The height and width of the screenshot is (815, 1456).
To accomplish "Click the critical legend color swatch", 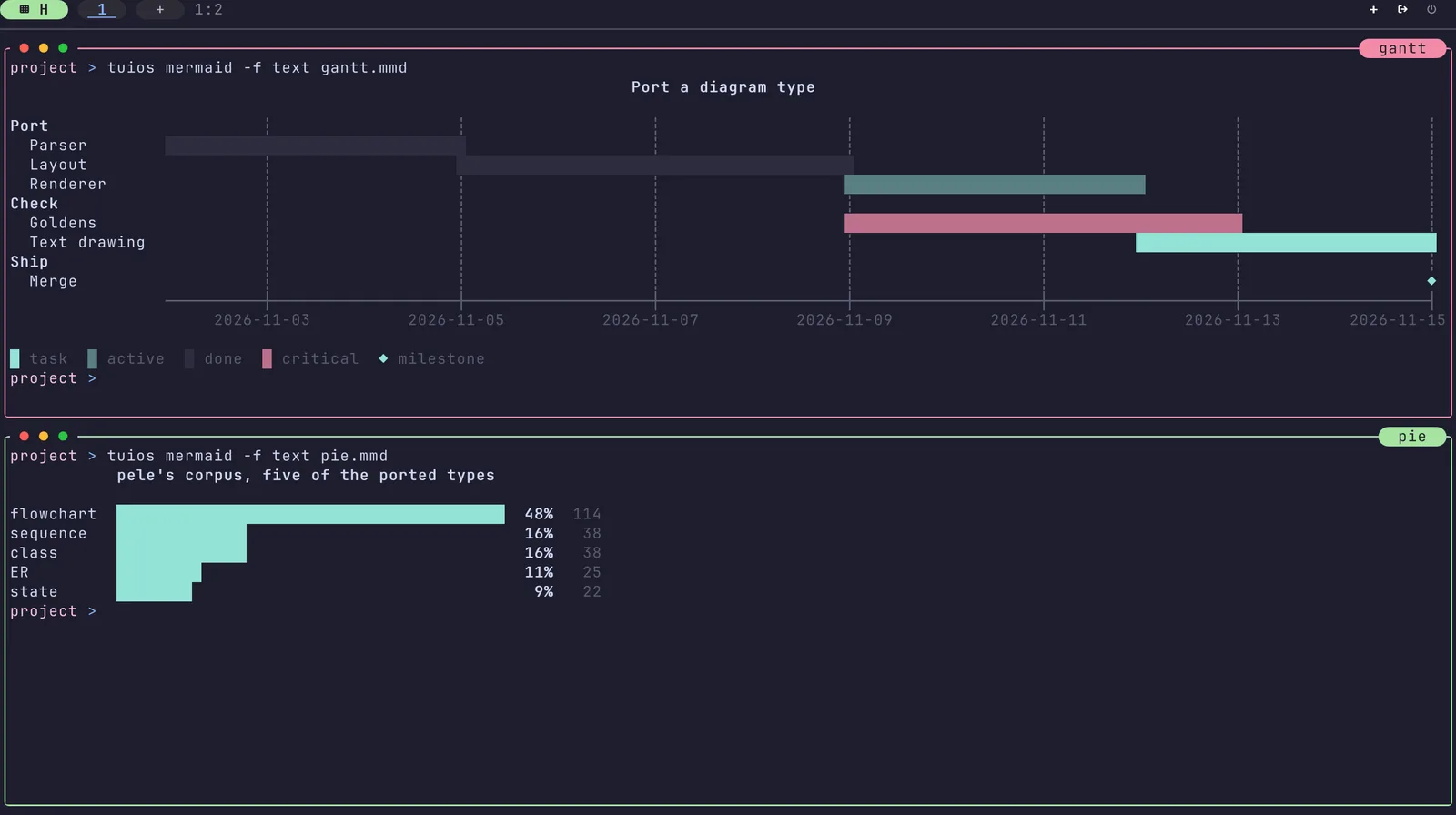I will 267,359.
